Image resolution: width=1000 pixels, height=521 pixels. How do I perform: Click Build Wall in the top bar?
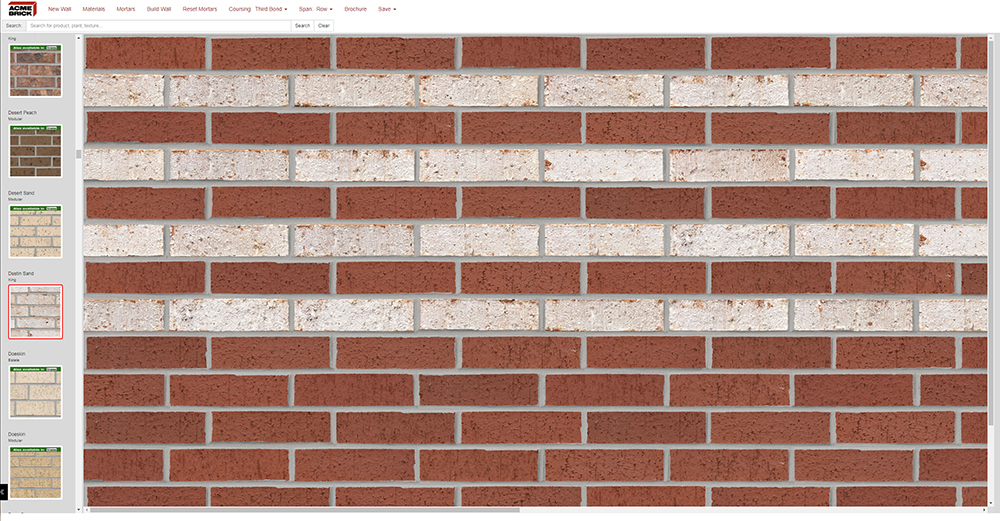(x=159, y=8)
